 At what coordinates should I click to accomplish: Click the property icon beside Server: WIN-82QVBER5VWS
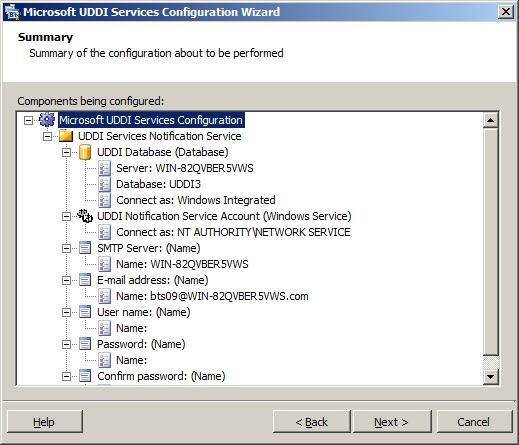(104, 168)
